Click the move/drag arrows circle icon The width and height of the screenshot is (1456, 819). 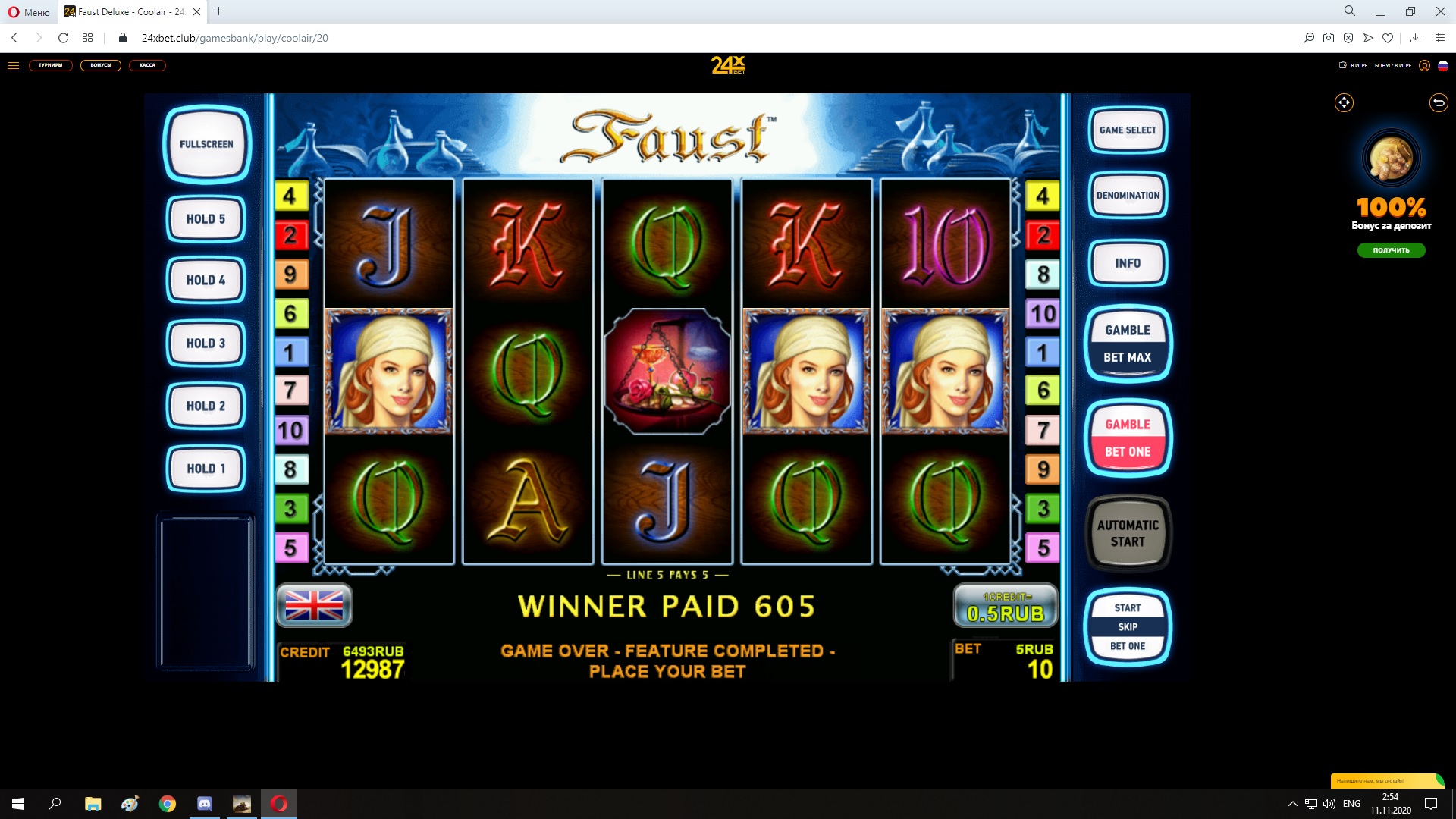click(x=1344, y=102)
